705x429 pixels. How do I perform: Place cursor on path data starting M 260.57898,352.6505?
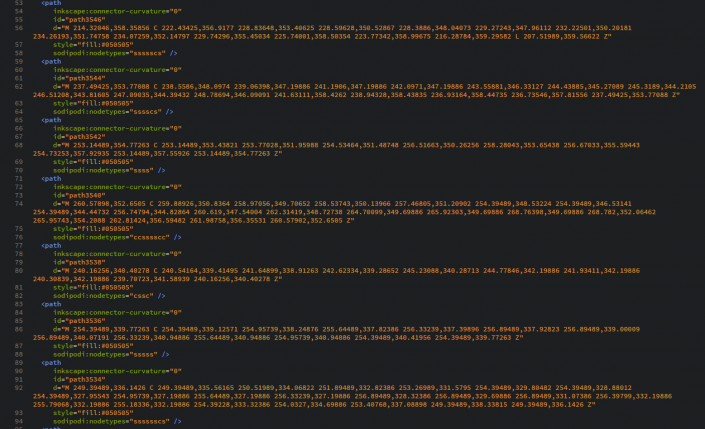click(x=344, y=212)
